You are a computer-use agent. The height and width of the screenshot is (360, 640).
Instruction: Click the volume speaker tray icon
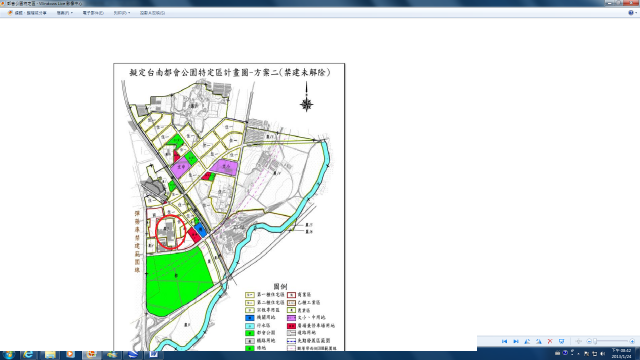(602, 353)
